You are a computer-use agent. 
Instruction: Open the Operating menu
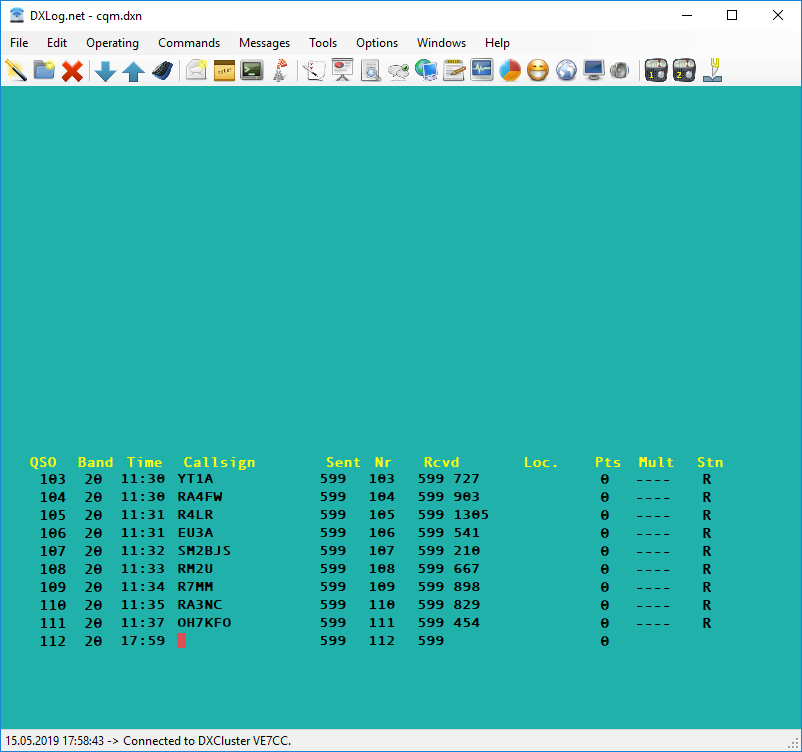[x=113, y=43]
